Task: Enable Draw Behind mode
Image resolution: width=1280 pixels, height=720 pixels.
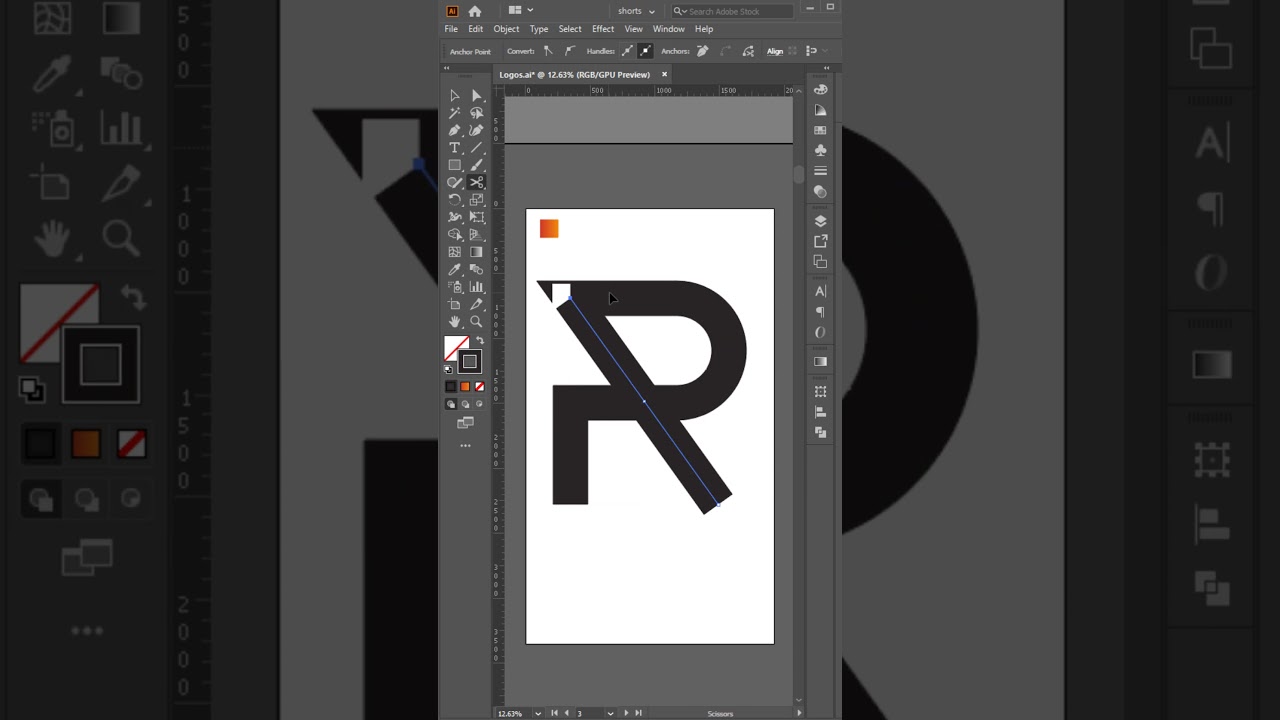Action: (x=465, y=404)
